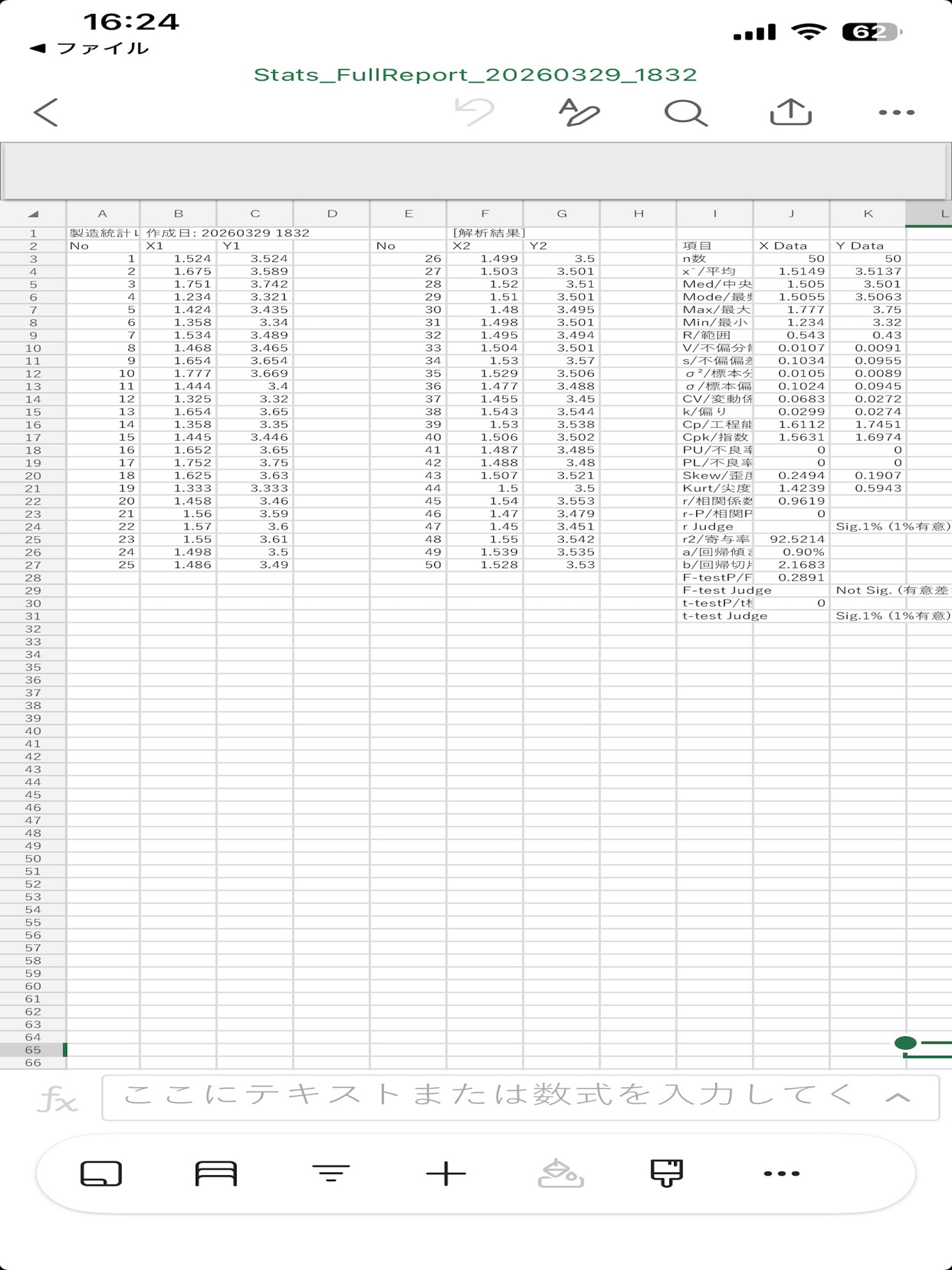Select the n数 label cell

[715, 259]
